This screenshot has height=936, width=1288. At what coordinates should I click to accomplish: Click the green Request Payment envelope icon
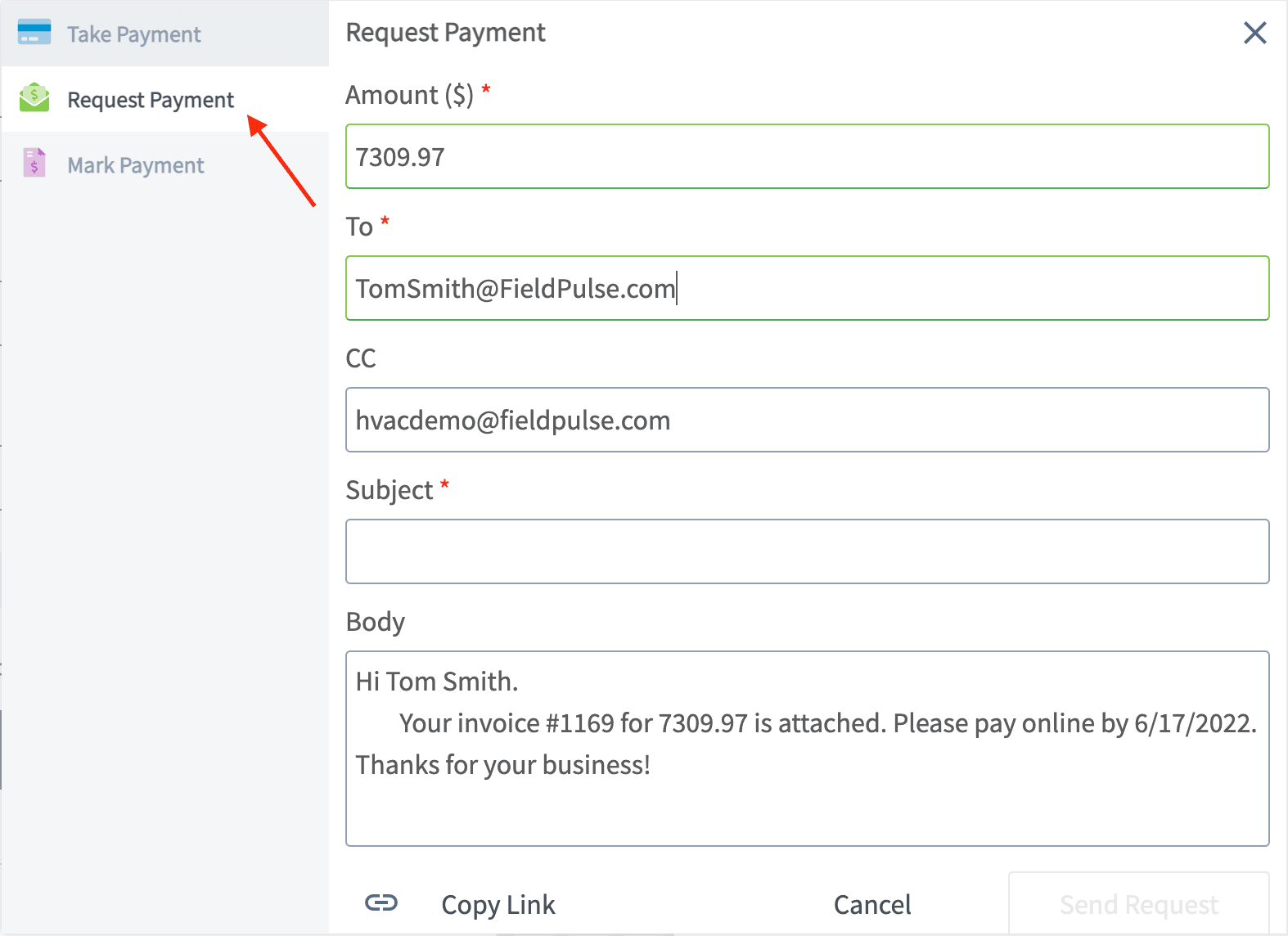click(34, 98)
